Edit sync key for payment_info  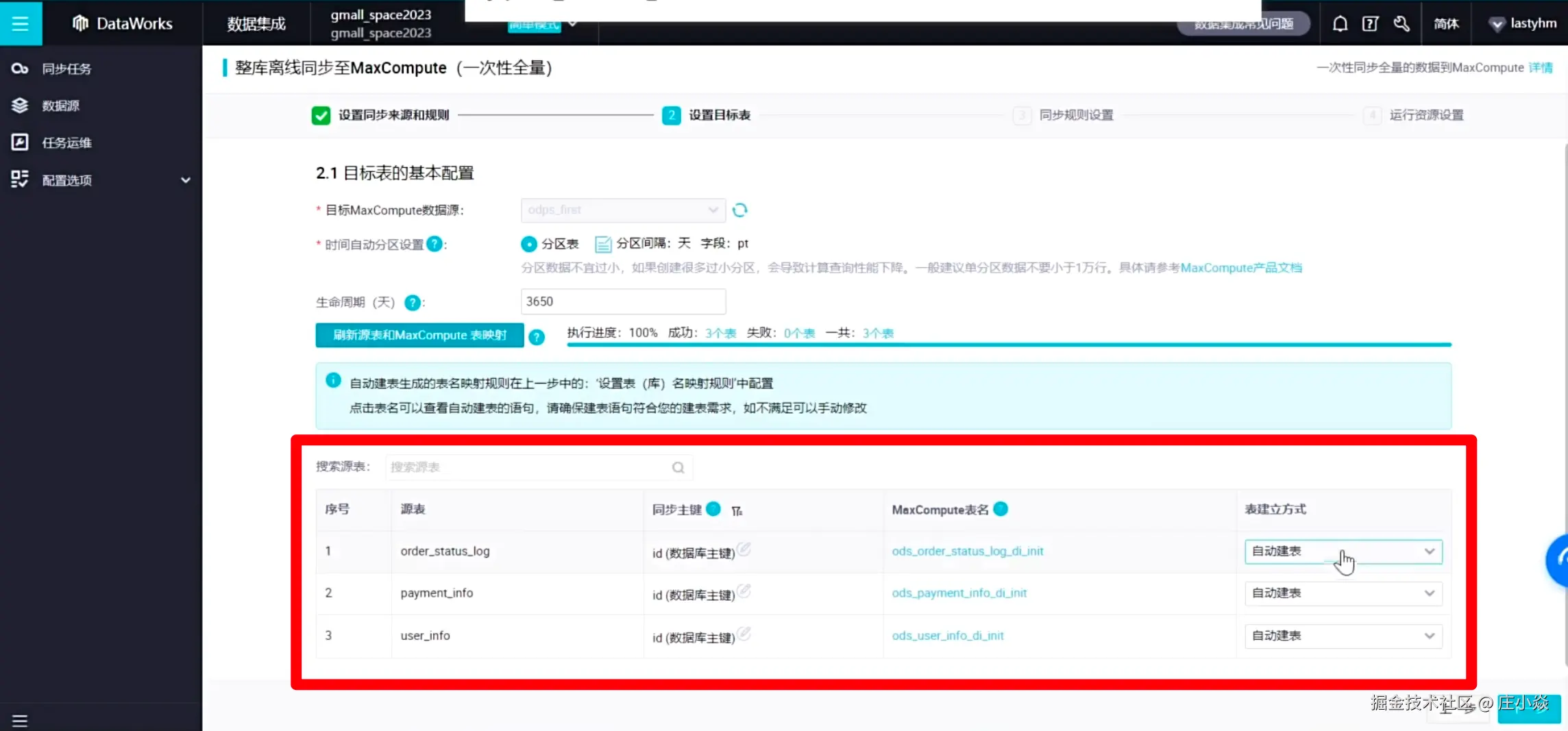point(744,591)
